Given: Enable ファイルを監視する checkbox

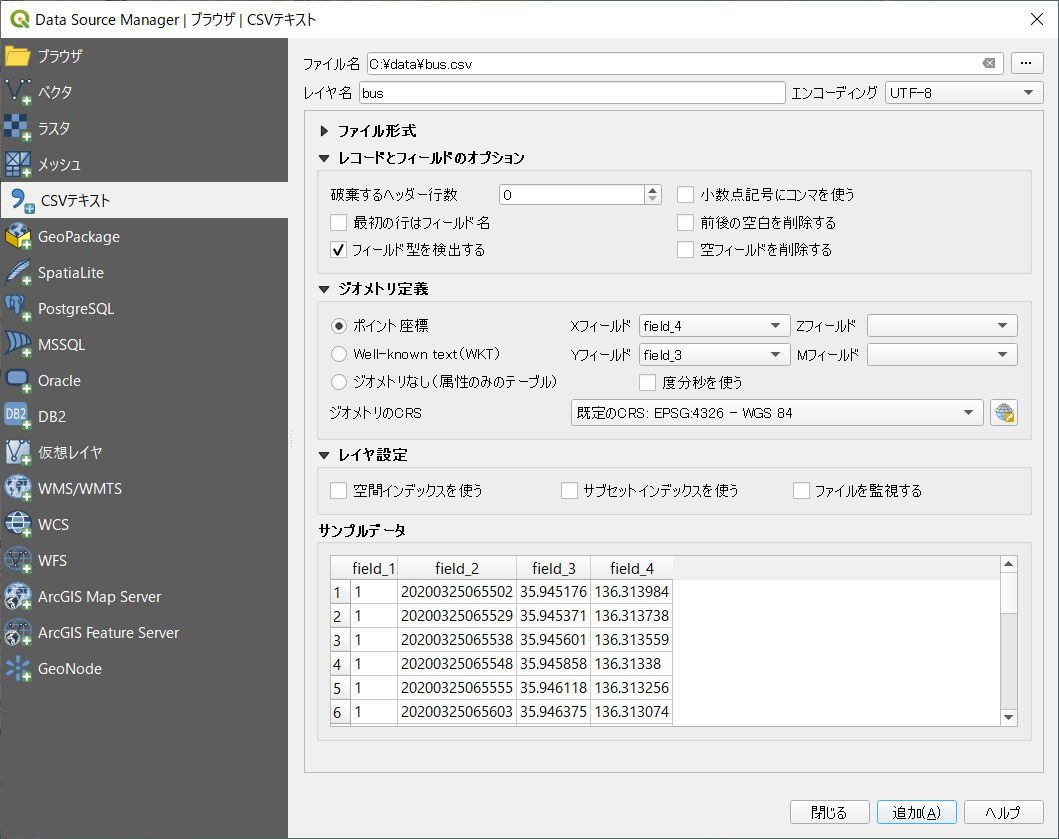Looking at the screenshot, I should (802, 490).
